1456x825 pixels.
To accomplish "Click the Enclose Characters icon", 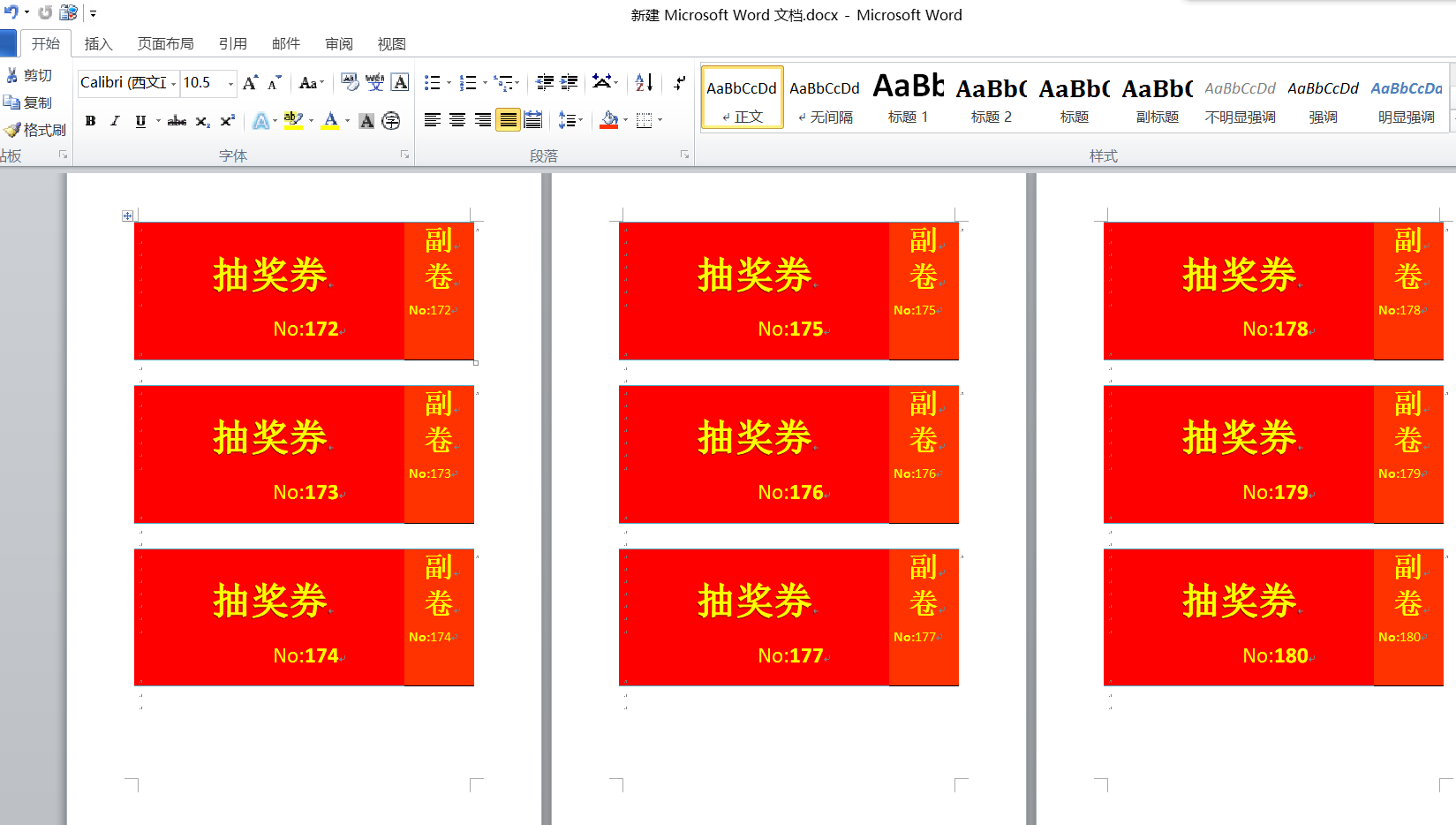I will [x=391, y=121].
